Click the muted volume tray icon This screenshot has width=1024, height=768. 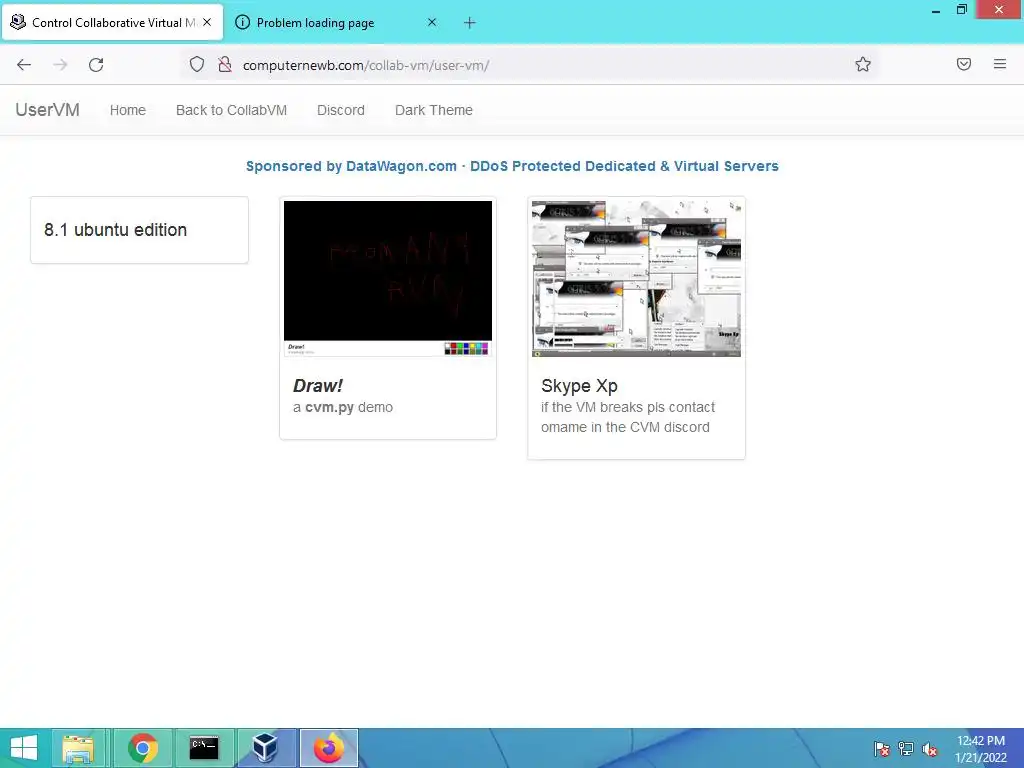click(930, 749)
